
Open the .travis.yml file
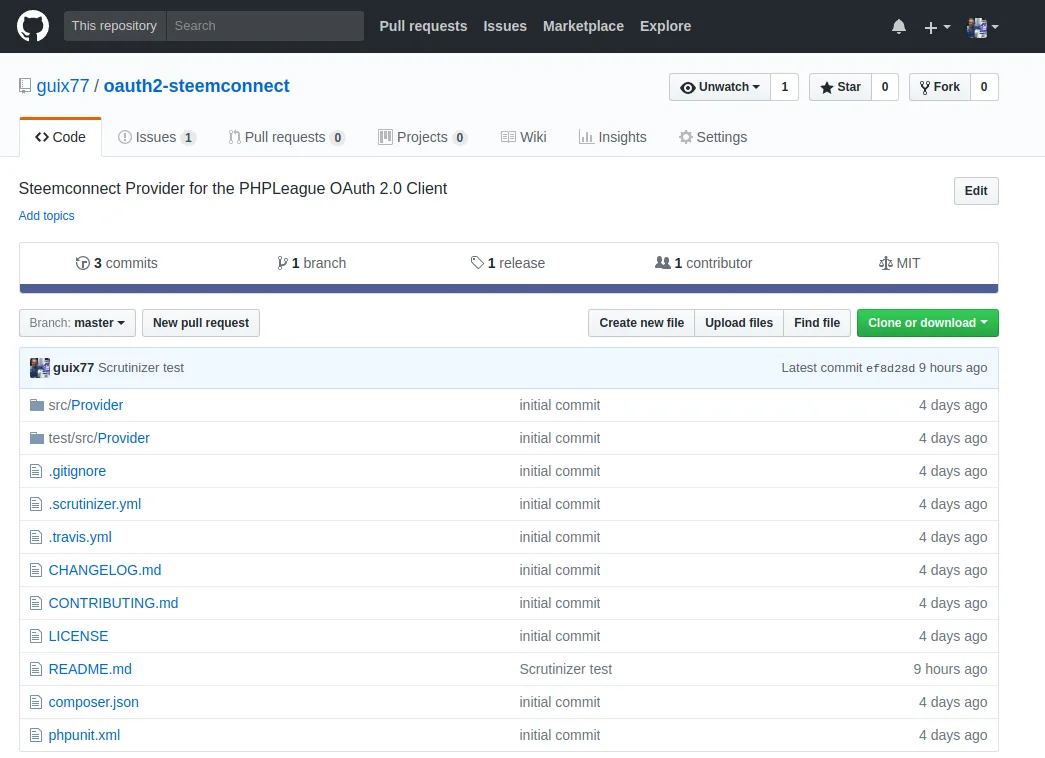coord(80,537)
